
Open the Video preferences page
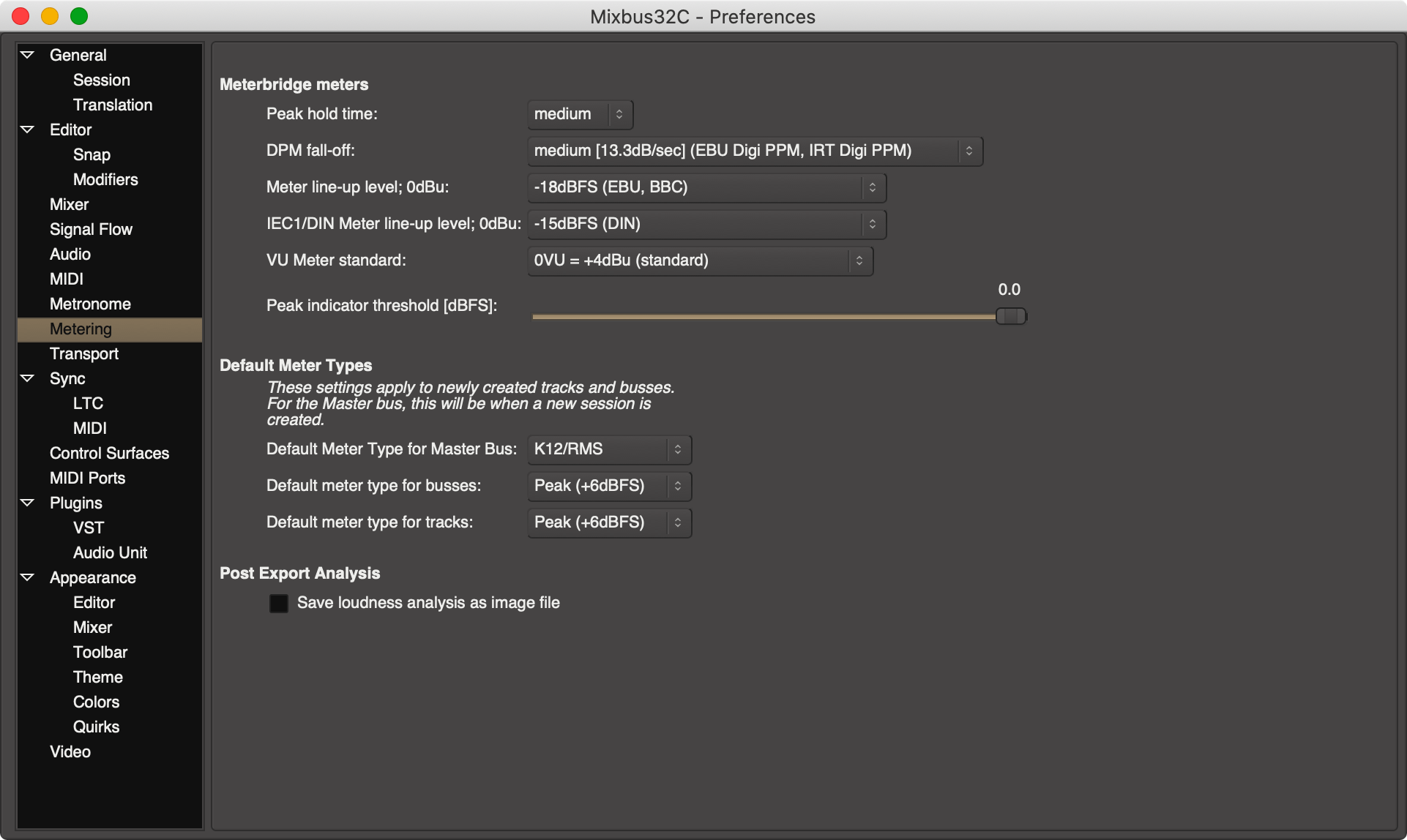[70, 751]
